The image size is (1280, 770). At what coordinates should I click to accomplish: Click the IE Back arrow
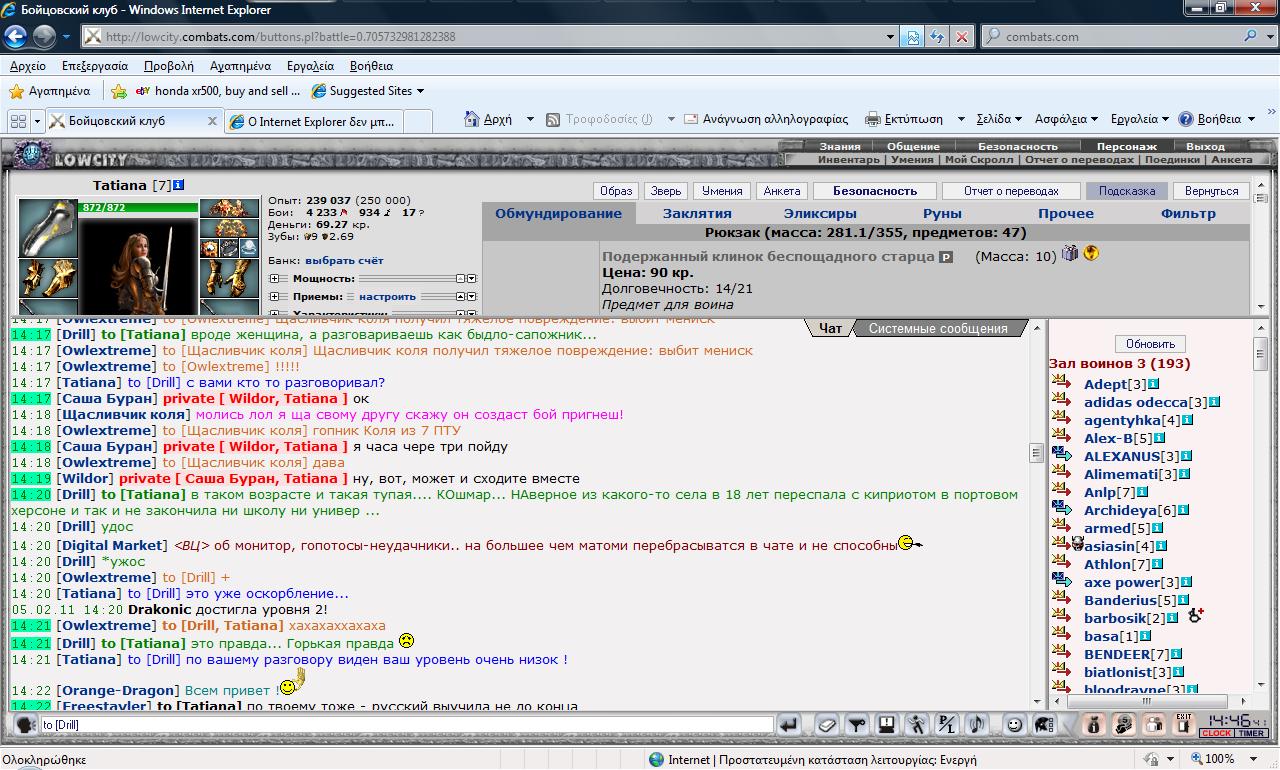15,37
